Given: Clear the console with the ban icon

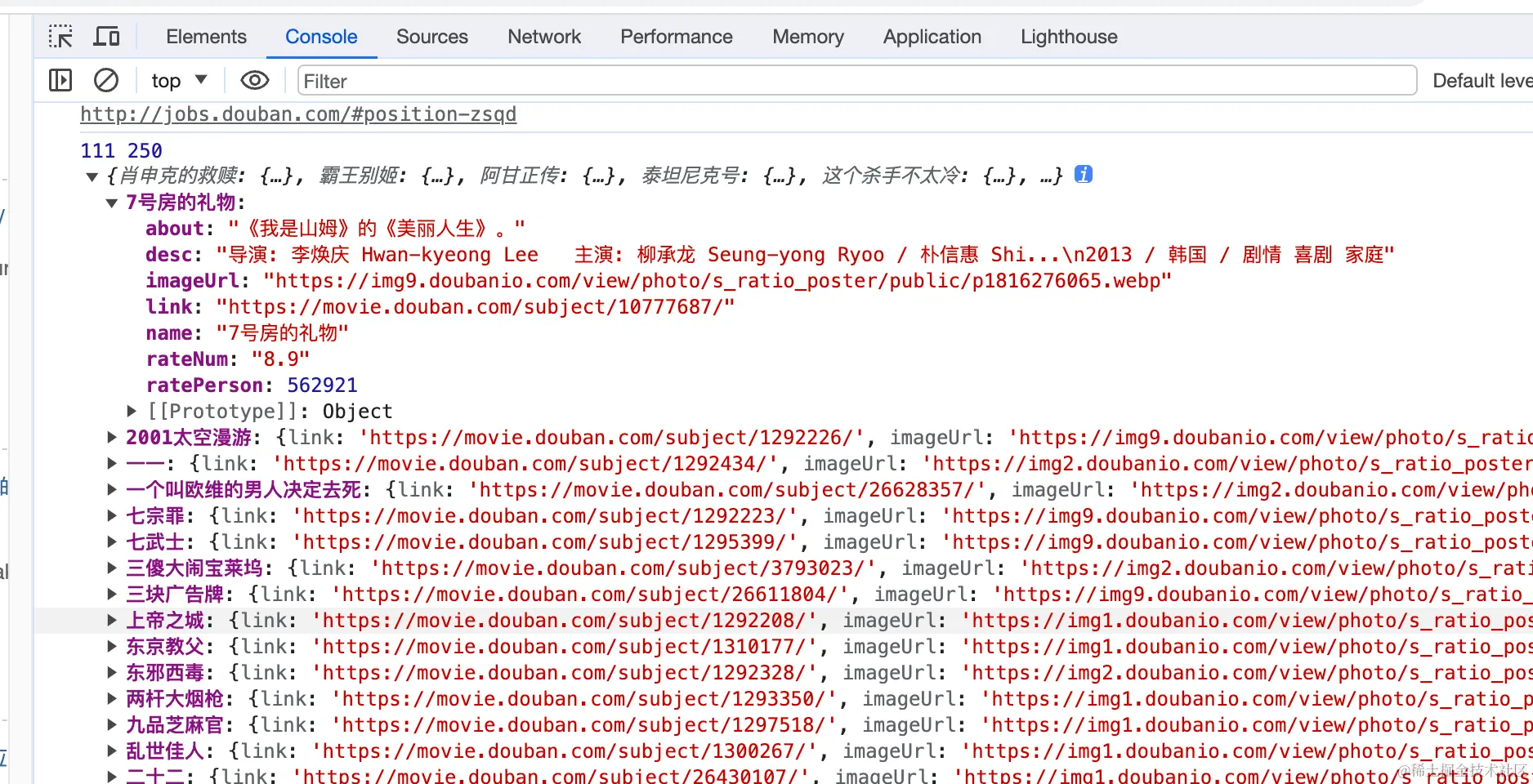Looking at the screenshot, I should click(106, 80).
